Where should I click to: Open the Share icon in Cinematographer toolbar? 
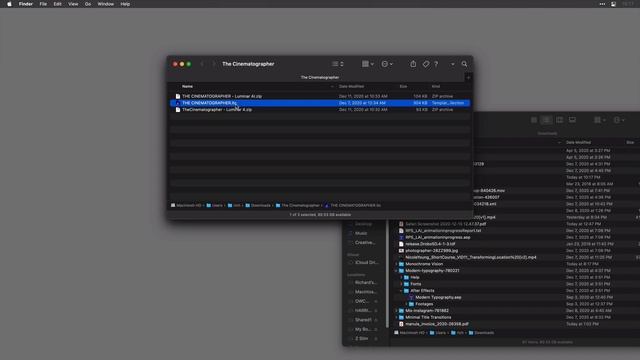click(x=413, y=64)
